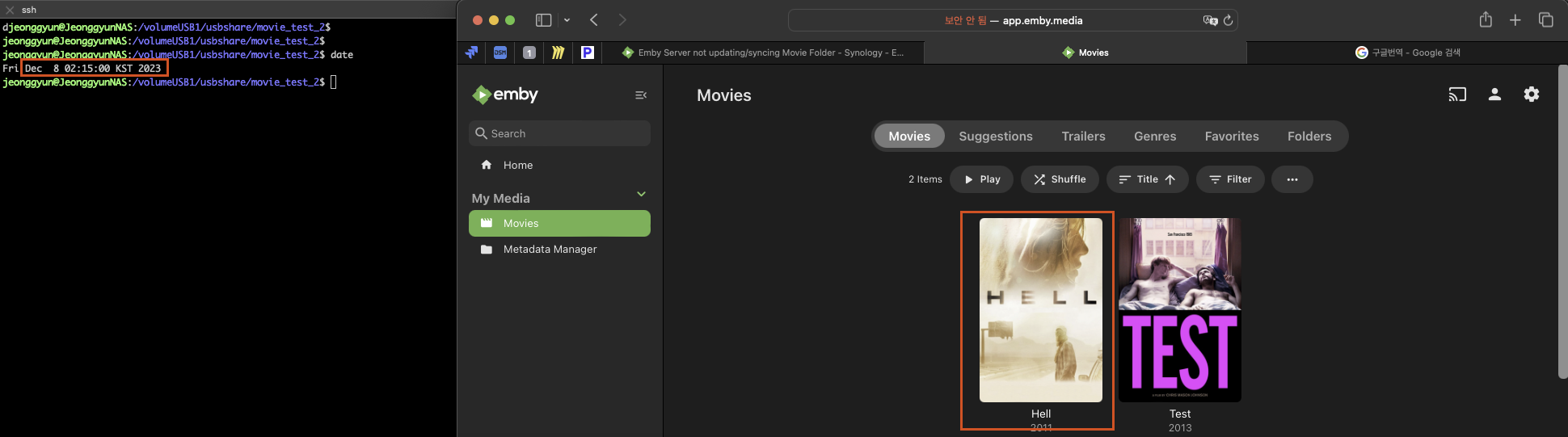The height and width of the screenshot is (437, 1568).
Task: Switch to Emby Server not updating tab
Action: (x=763, y=53)
